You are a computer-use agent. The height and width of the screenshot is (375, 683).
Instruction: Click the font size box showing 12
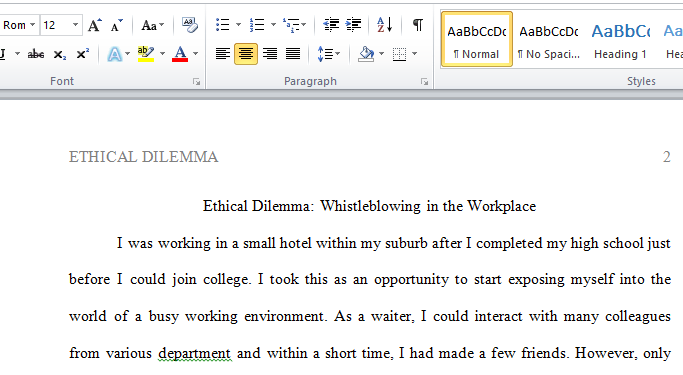click(x=55, y=25)
